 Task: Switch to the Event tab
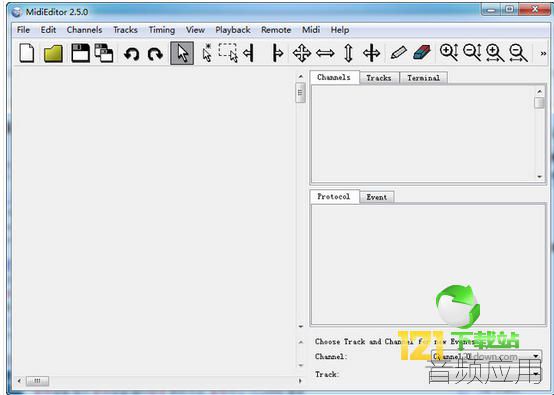coord(377,197)
